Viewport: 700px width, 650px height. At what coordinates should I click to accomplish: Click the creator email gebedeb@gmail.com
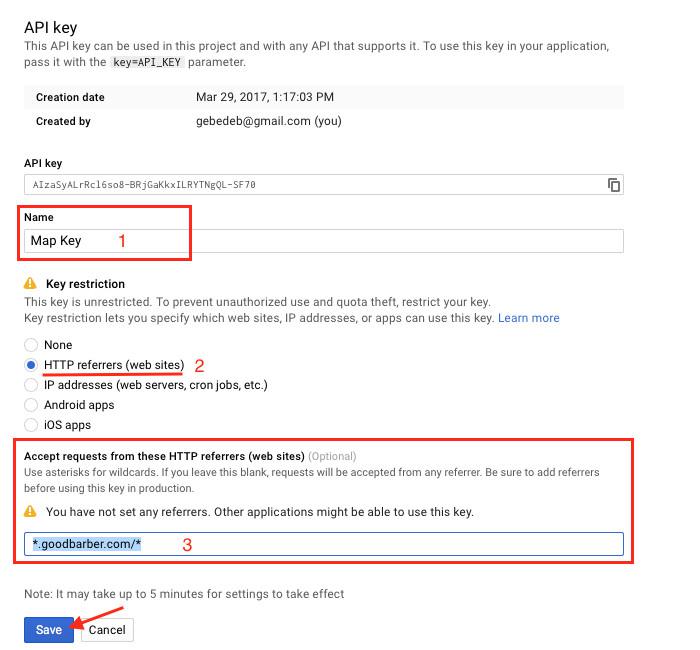(253, 121)
